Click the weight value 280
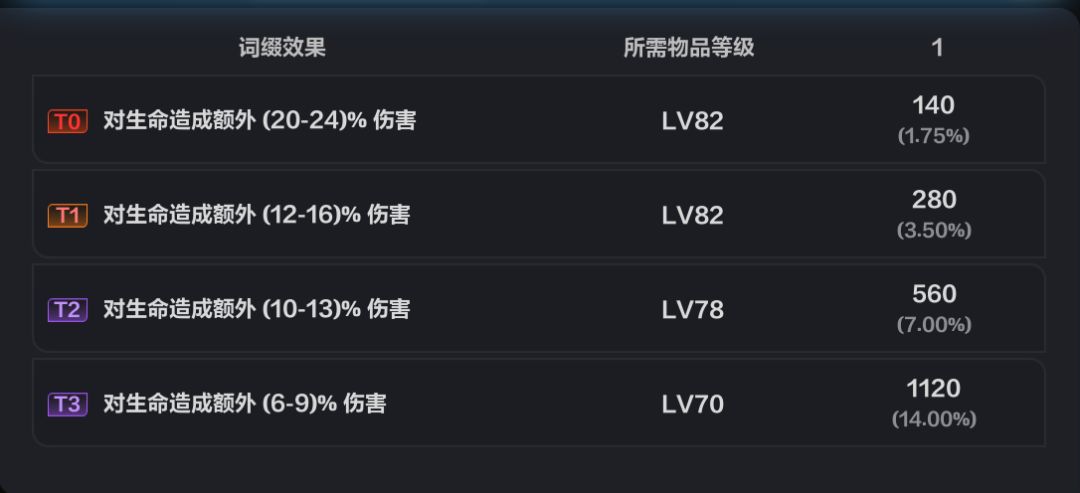The width and height of the screenshot is (1080, 493). point(934,199)
